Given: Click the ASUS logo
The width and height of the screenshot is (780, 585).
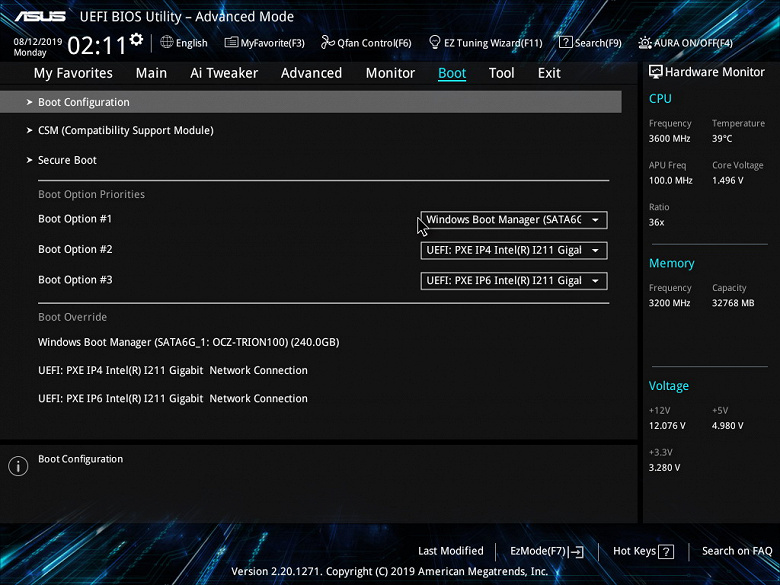Looking at the screenshot, I should pyautogui.click(x=40, y=16).
